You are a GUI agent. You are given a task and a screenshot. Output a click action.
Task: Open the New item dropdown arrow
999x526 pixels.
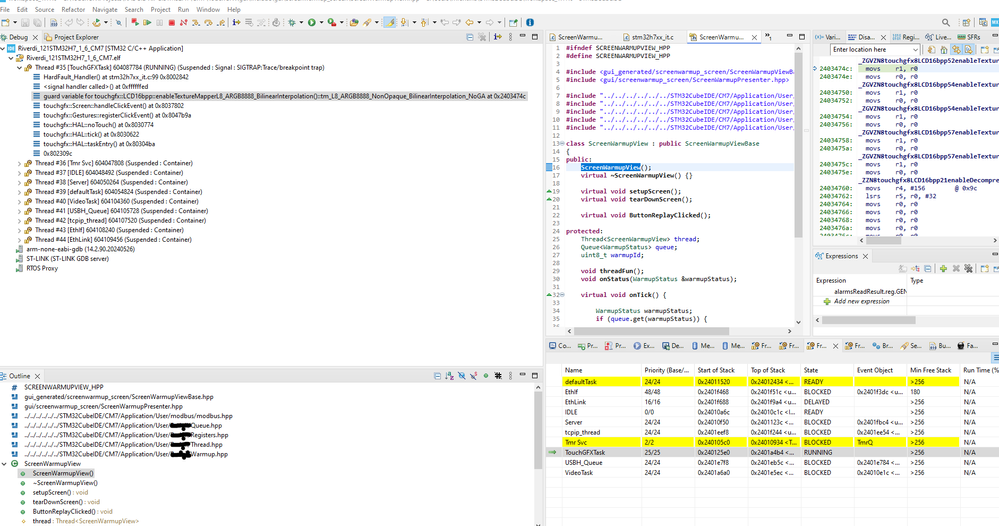tap(15, 22)
